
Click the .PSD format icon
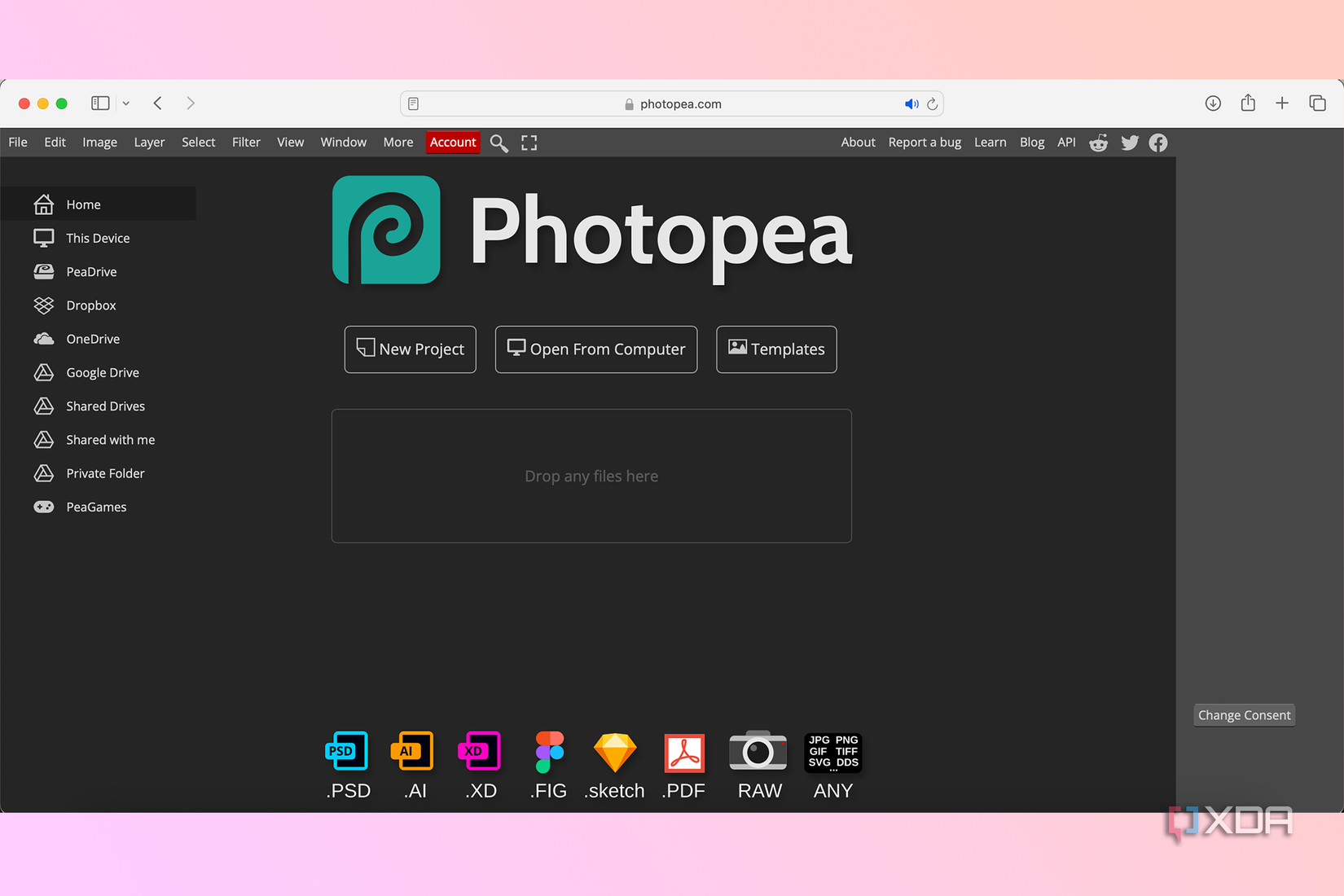347,751
